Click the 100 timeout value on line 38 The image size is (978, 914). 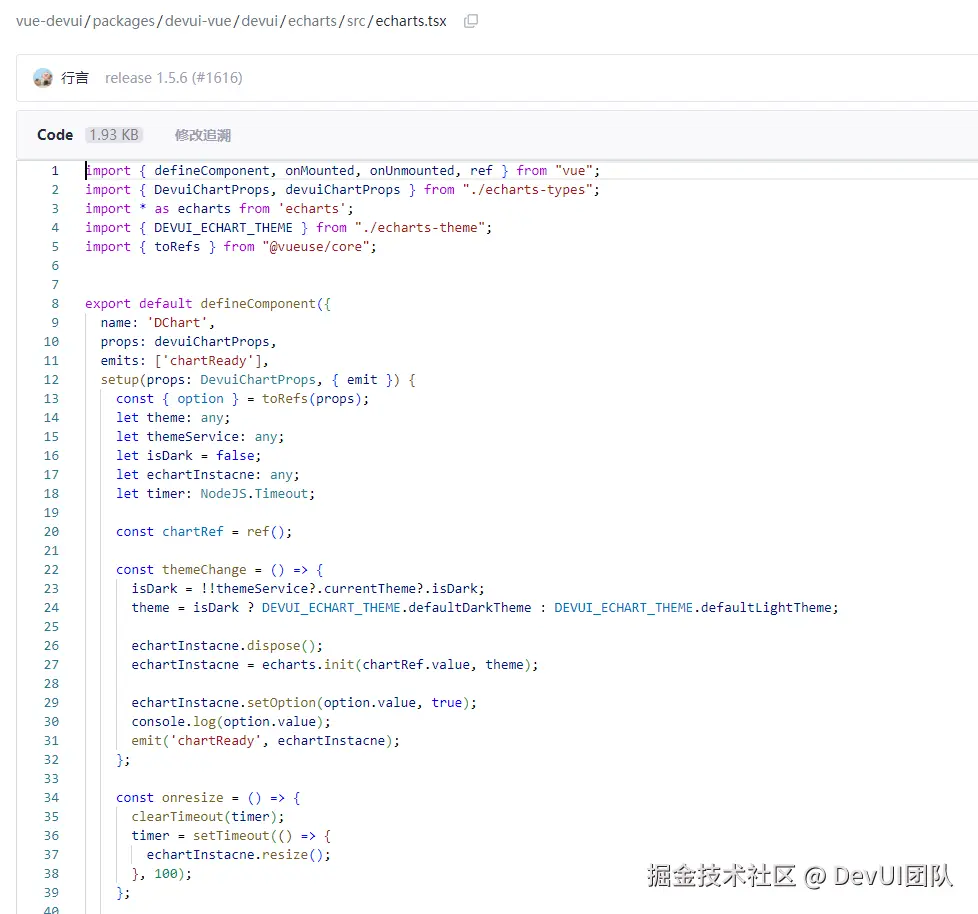click(x=165, y=874)
